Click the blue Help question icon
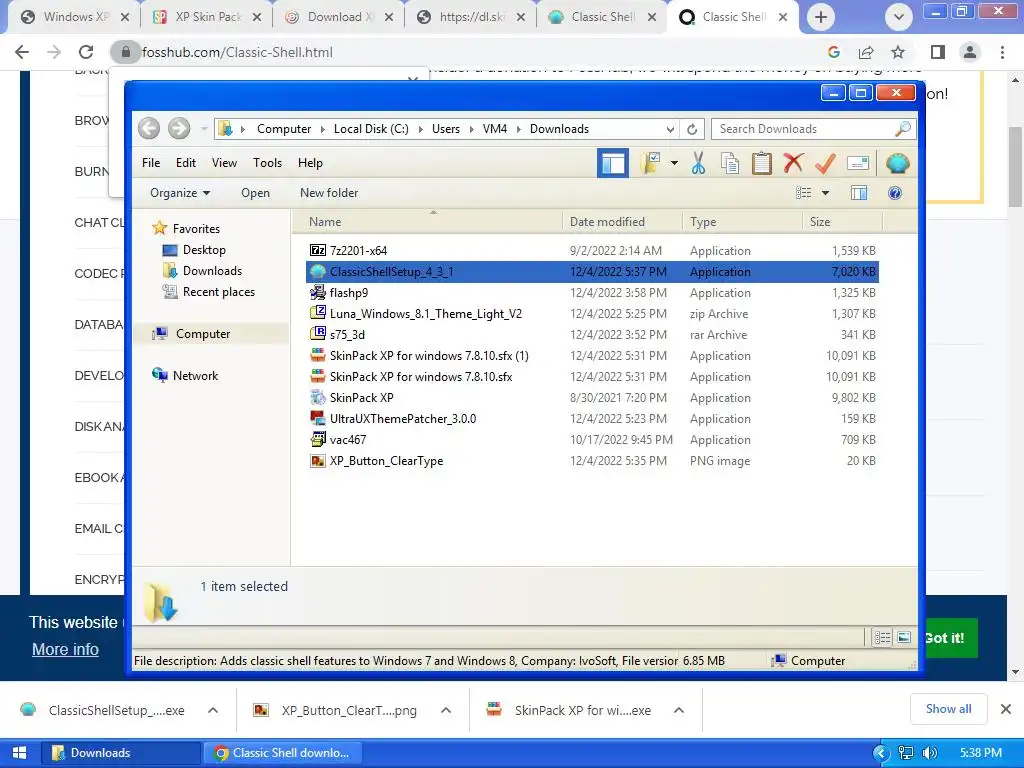The height and width of the screenshot is (768, 1024). coord(895,193)
